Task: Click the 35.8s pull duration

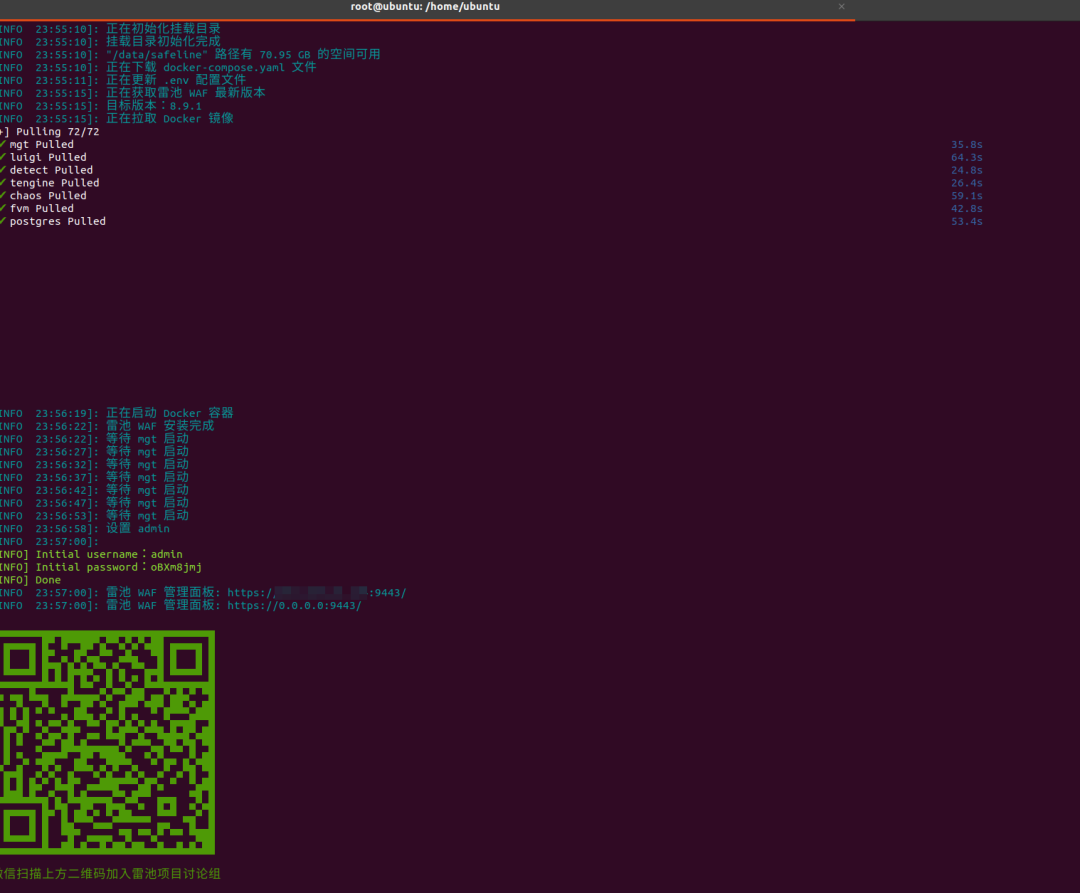Action: coord(967,145)
